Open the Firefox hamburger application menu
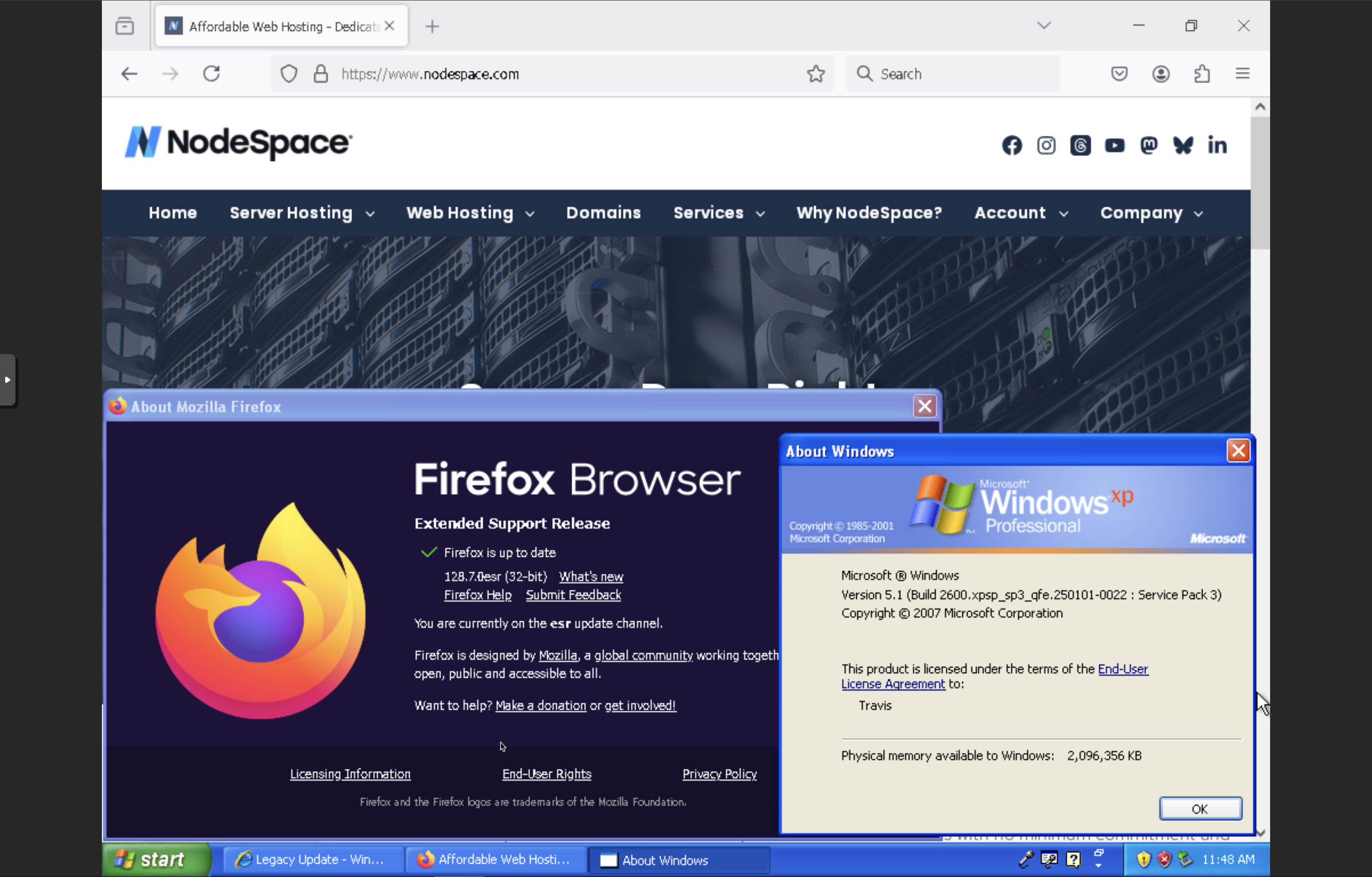The height and width of the screenshot is (877, 1372). click(1243, 74)
